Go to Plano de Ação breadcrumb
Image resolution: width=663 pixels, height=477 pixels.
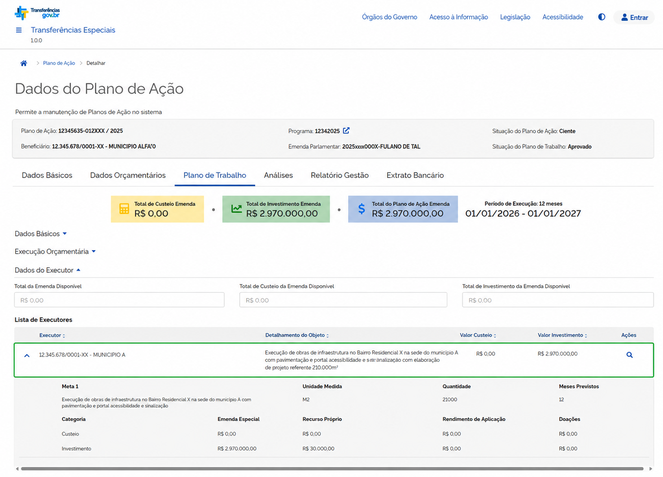pyautogui.click(x=59, y=63)
